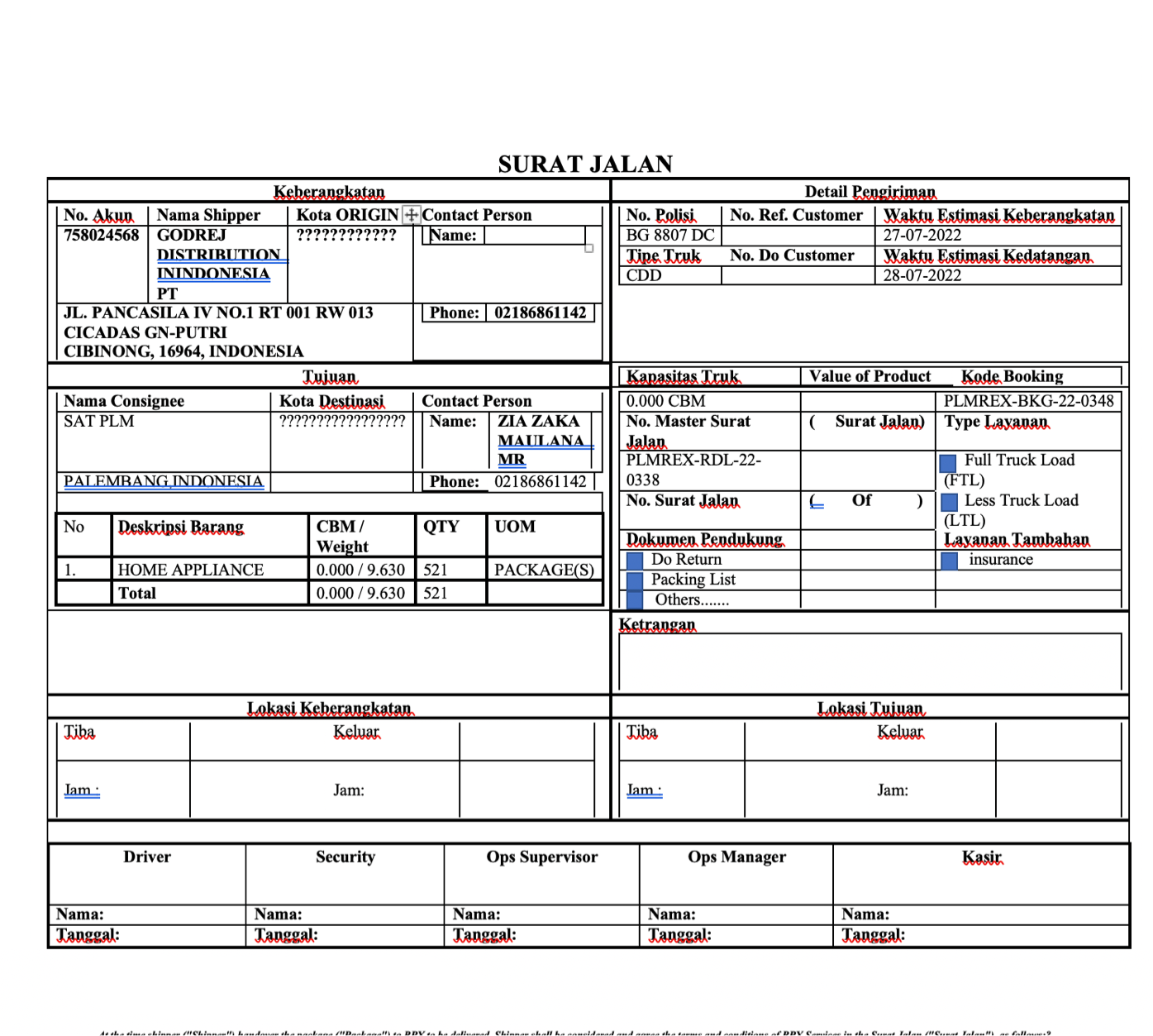Viewport: 1153px width, 1036px height.
Task: Check the Full Truck Load (FTL) box
Action: (948, 462)
